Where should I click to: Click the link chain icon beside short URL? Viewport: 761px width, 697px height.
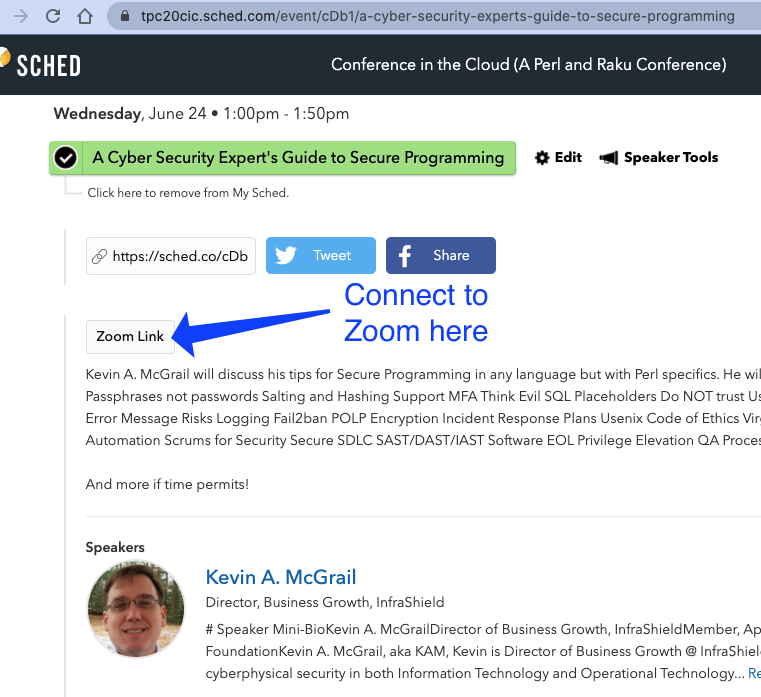[99, 256]
